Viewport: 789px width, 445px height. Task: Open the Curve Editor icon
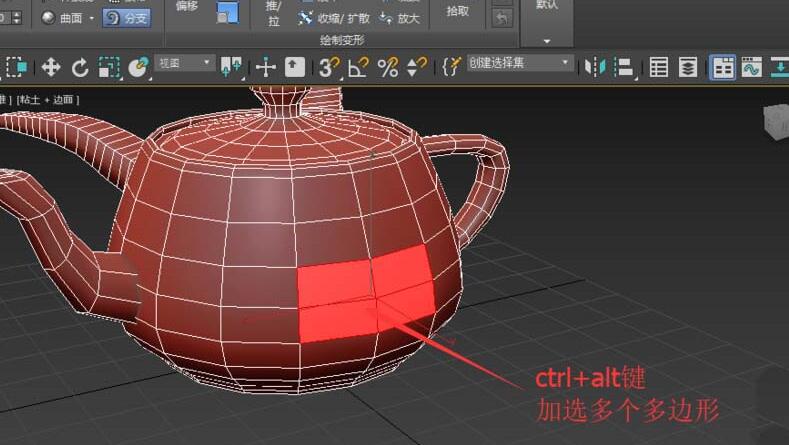pyautogui.click(x=751, y=67)
